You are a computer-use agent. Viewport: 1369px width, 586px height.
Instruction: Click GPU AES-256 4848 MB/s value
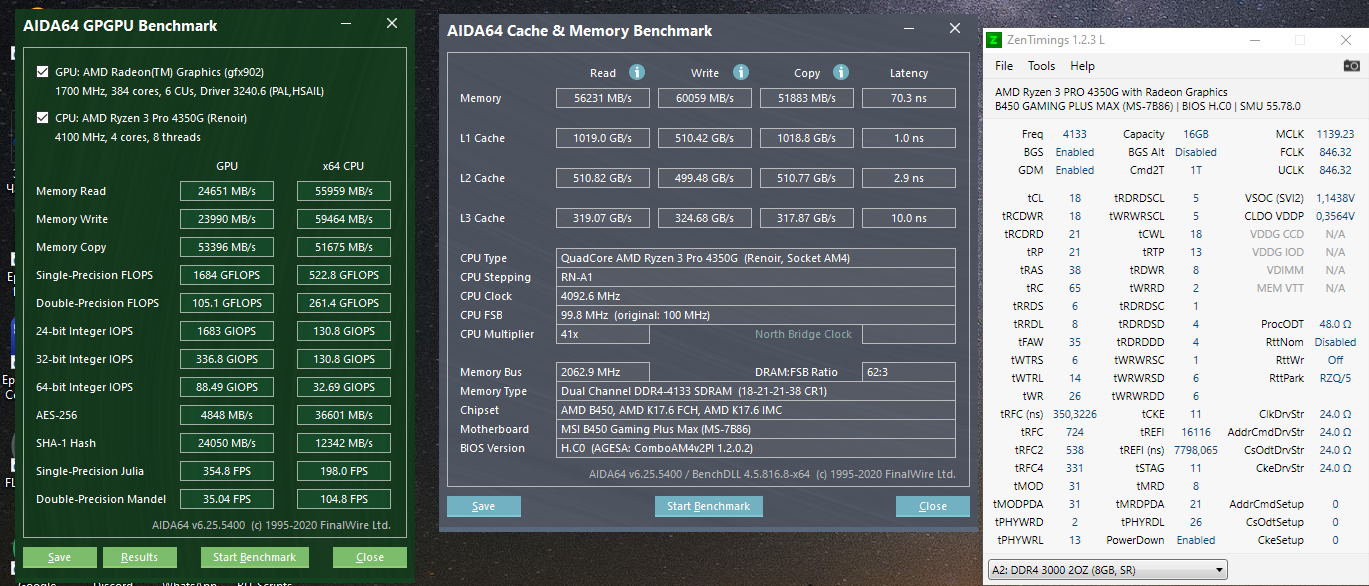227,415
